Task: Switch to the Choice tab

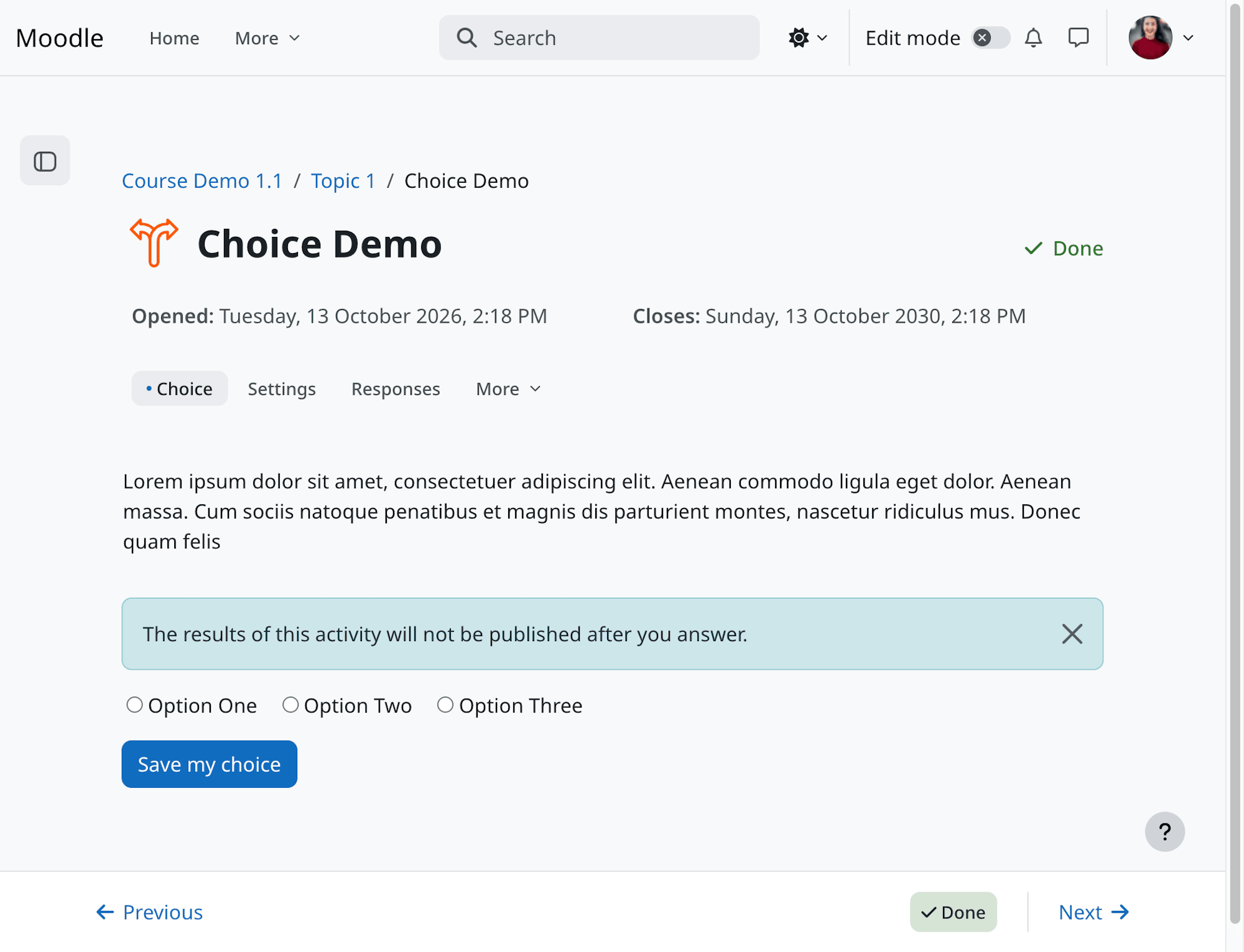Action: (x=179, y=389)
